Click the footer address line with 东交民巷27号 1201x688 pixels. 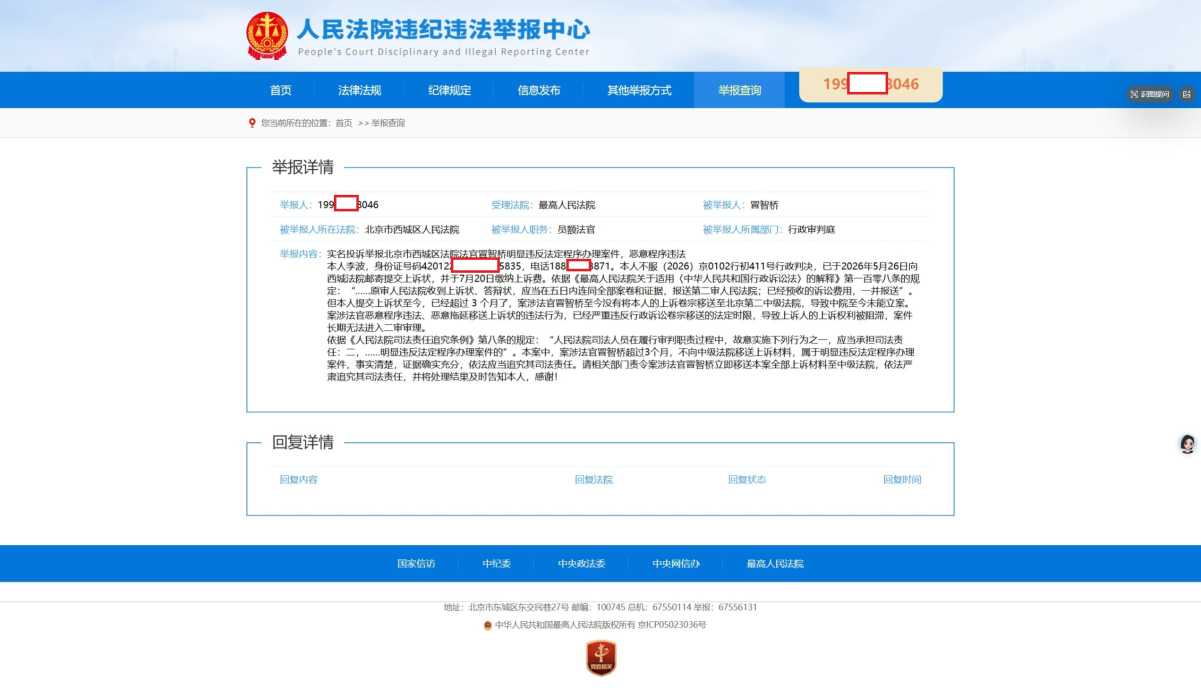point(600,607)
